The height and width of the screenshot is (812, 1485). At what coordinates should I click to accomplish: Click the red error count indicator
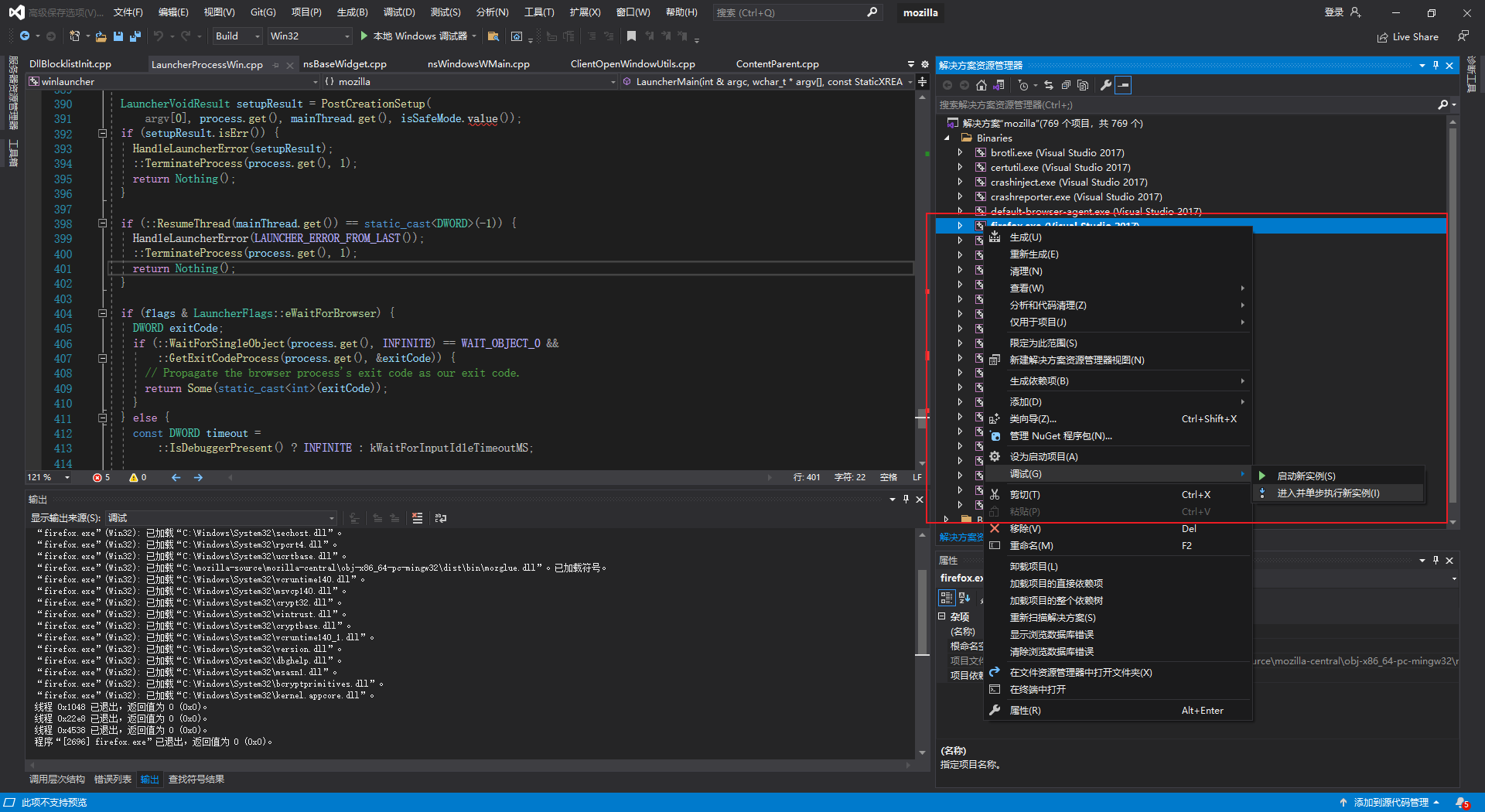101,478
